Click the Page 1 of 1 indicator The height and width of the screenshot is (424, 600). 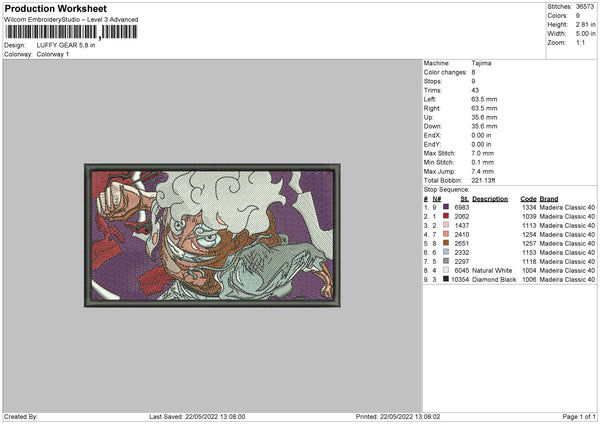(579, 416)
